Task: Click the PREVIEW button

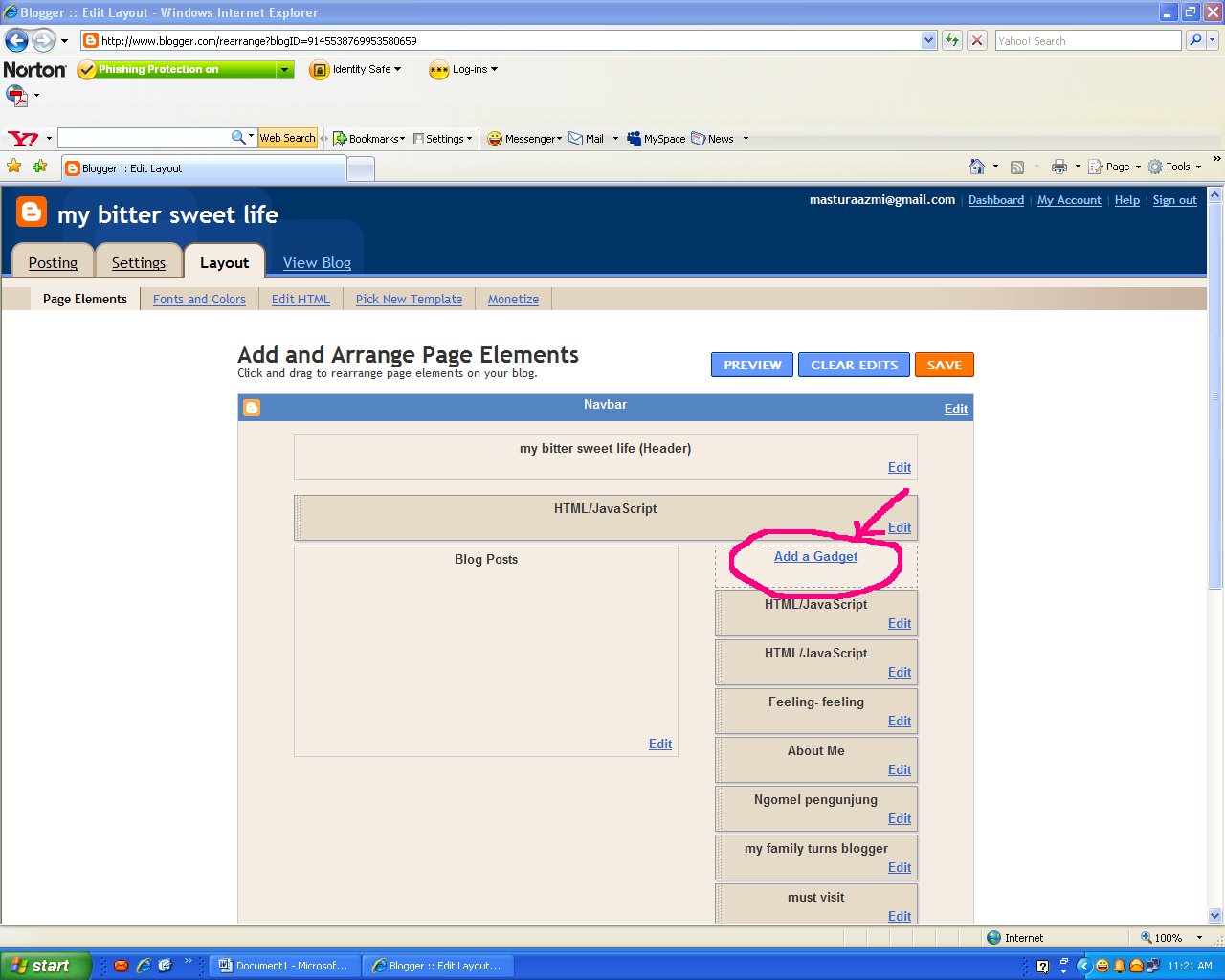Action: (x=752, y=365)
